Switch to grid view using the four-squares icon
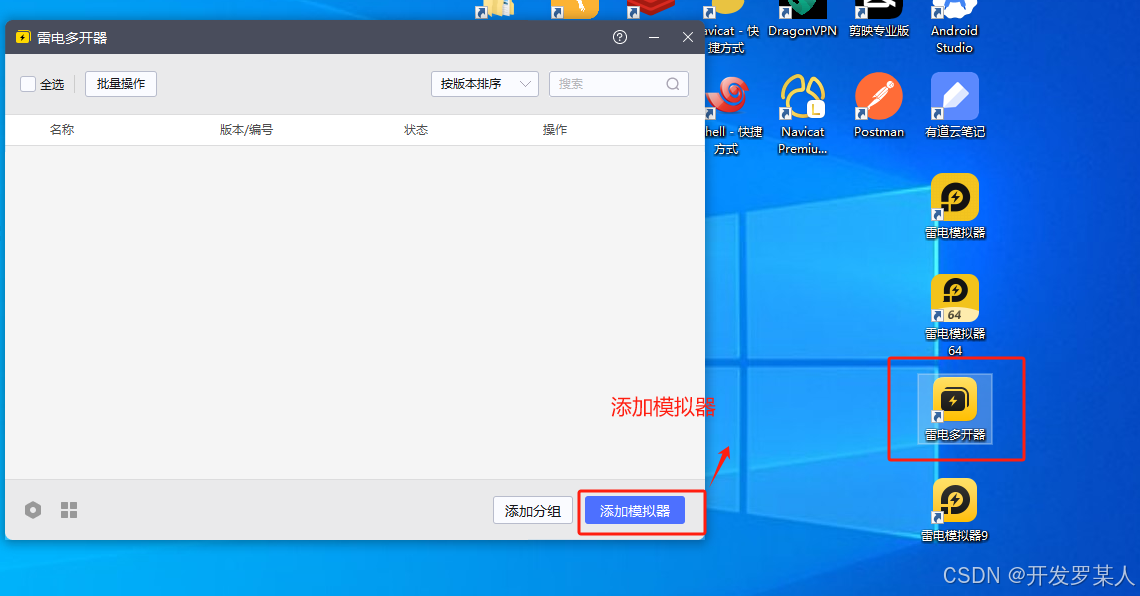The image size is (1140, 596). point(69,510)
